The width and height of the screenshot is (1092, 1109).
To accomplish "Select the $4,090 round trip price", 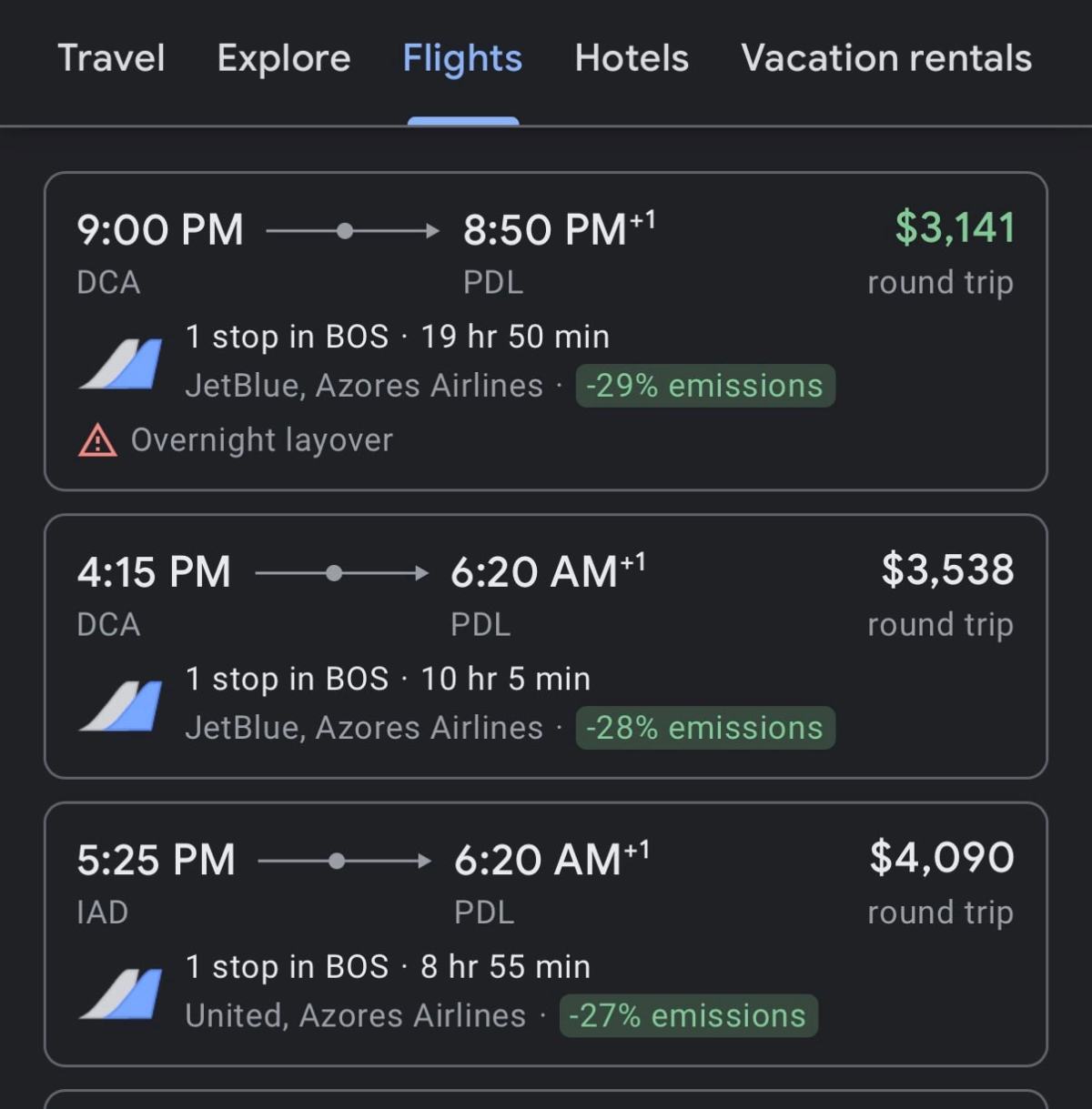I will [x=942, y=858].
